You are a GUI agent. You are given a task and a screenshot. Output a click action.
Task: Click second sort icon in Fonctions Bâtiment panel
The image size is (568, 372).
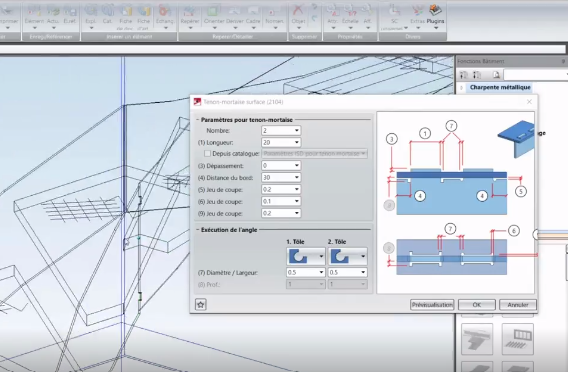click(477, 75)
